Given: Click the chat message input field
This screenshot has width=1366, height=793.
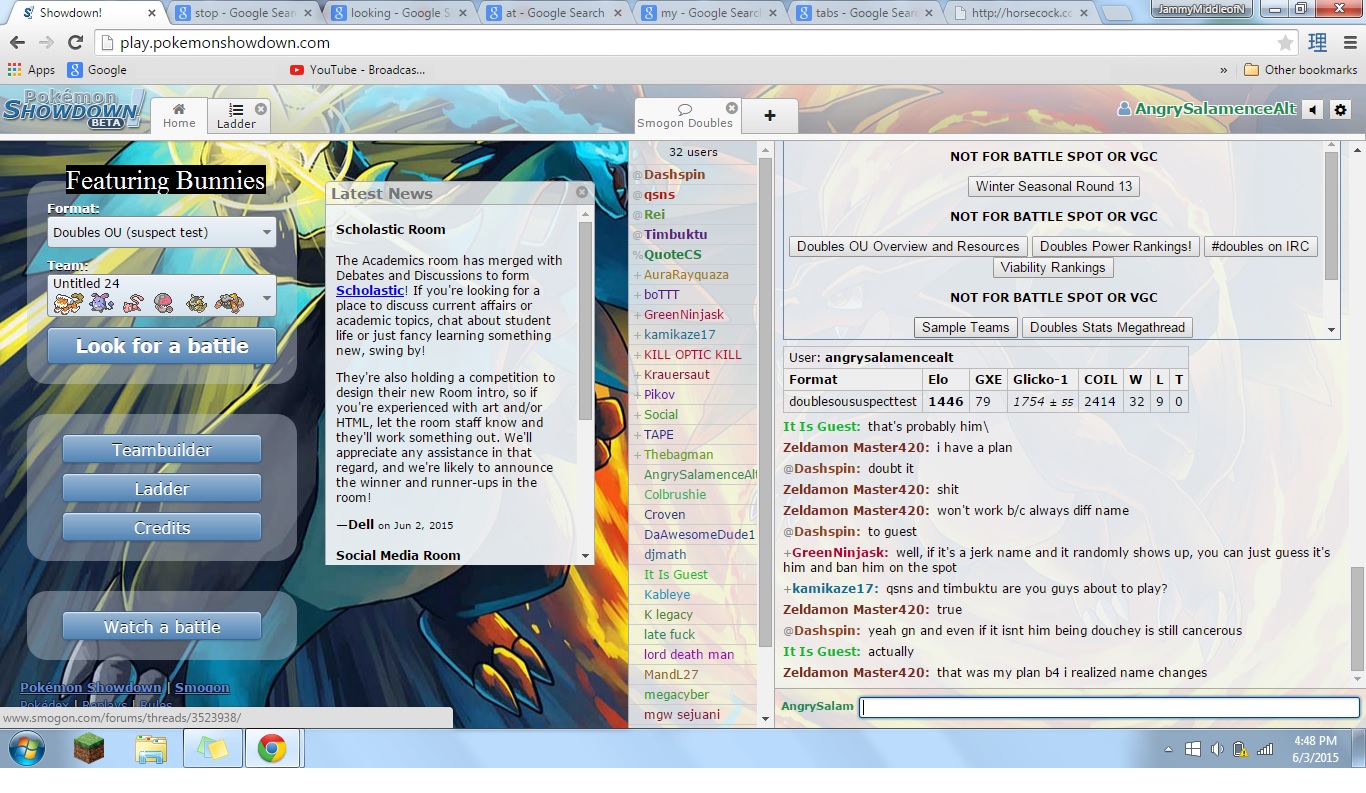Looking at the screenshot, I should 1108,707.
